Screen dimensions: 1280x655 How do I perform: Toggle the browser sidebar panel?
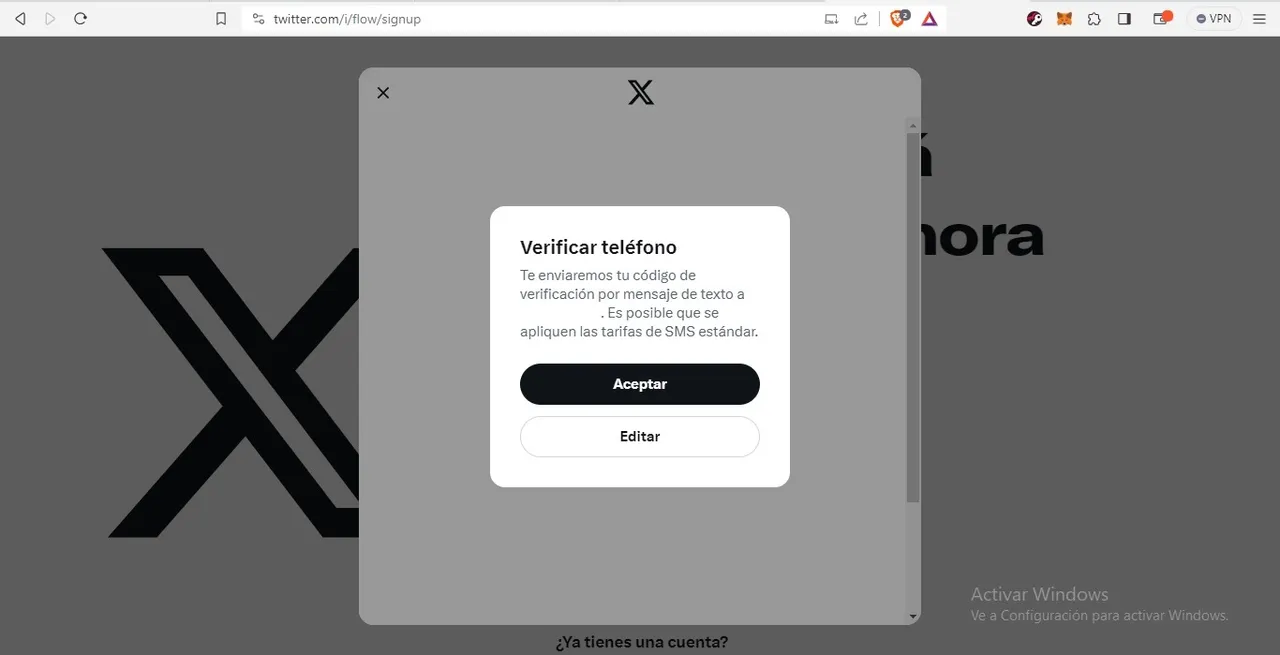point(1124,19)
